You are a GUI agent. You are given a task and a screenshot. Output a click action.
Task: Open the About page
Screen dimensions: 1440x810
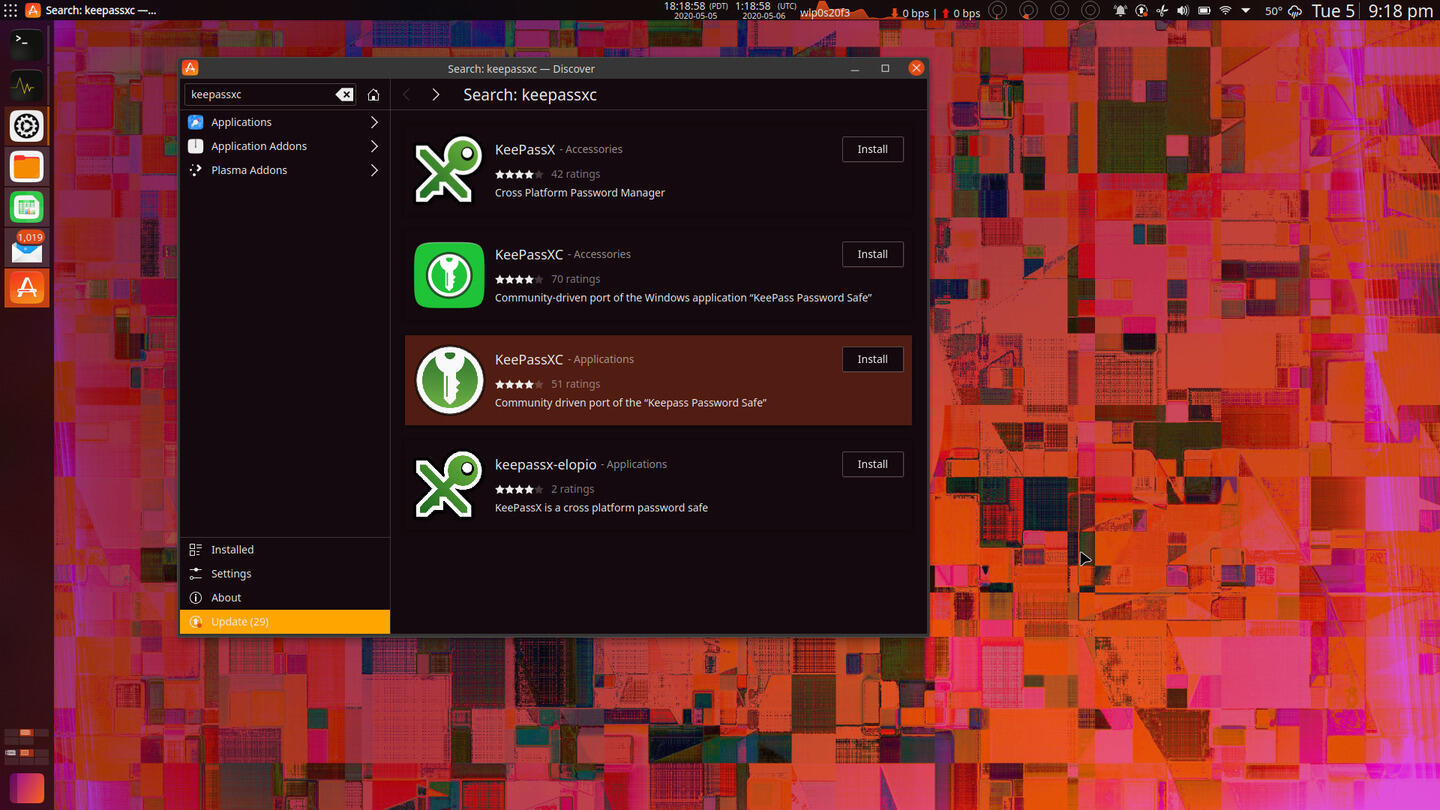pos(285,598)
